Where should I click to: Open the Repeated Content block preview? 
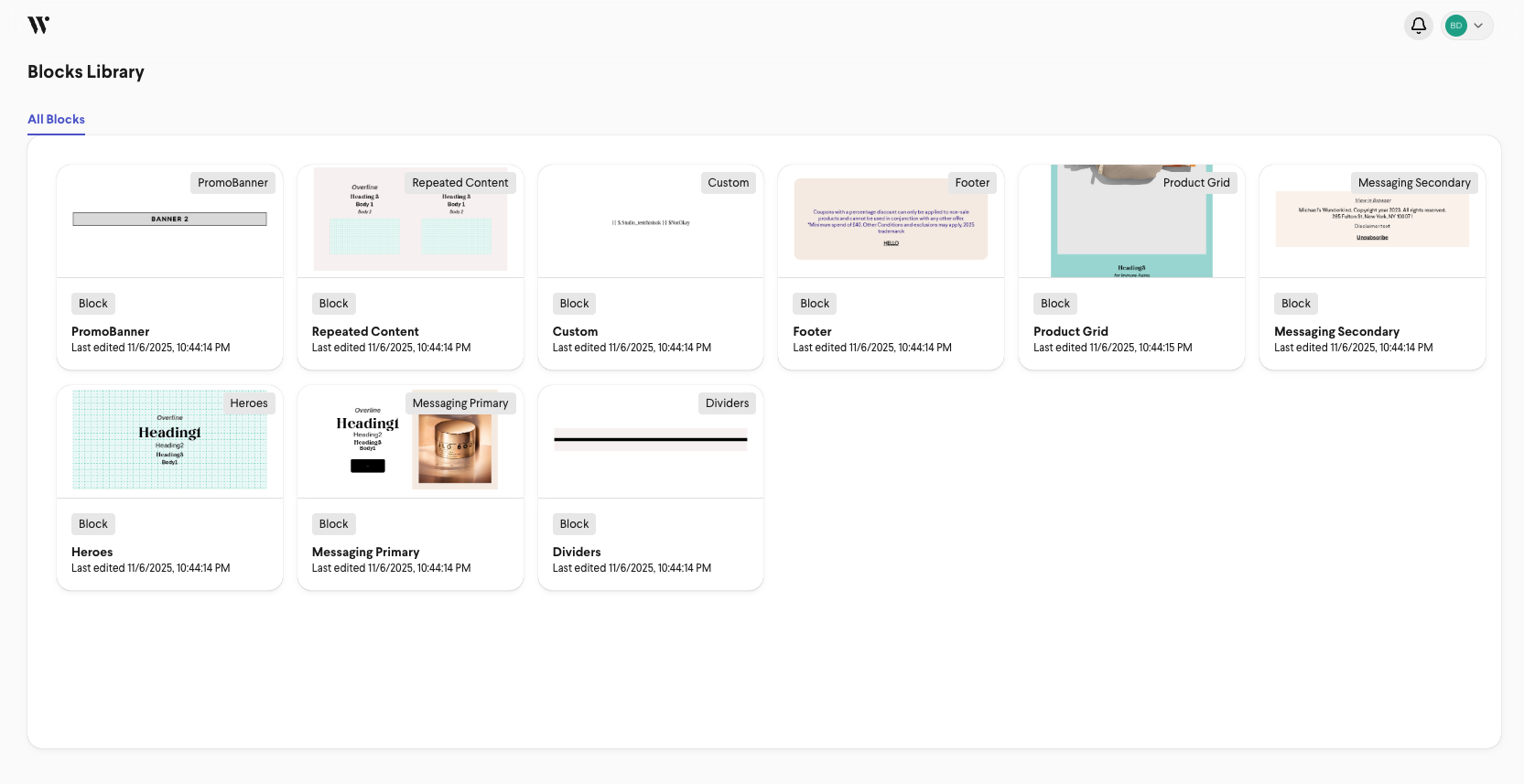pos(410,221)
